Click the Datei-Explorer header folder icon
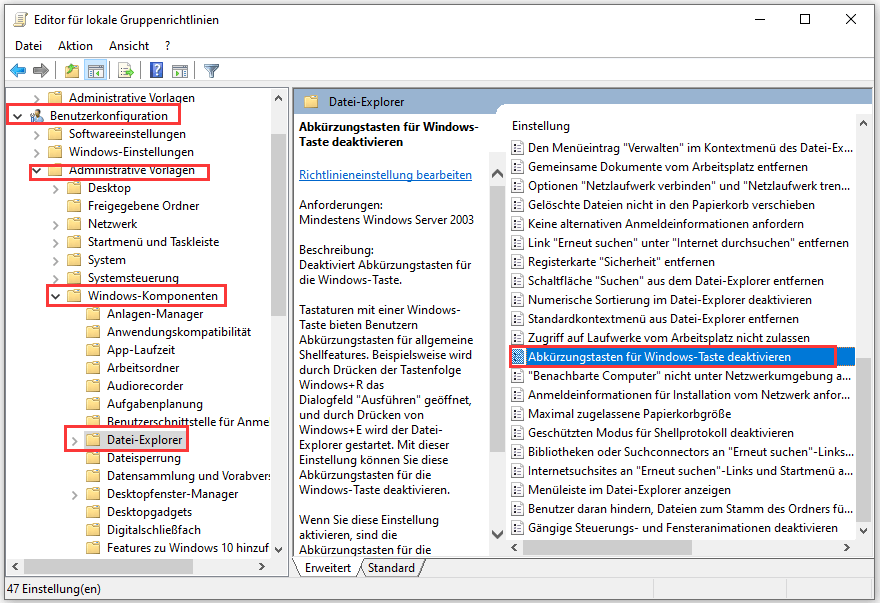Screen dimensions: 880x603 [x=311, y=102]
